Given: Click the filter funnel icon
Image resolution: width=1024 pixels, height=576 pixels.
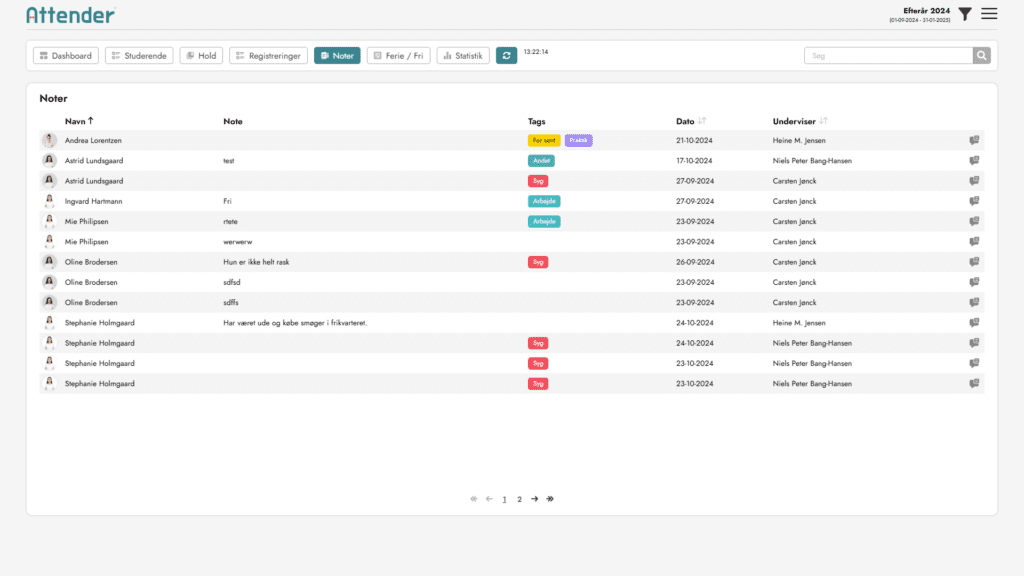Looking at the screenshot, I should point(964,14).
